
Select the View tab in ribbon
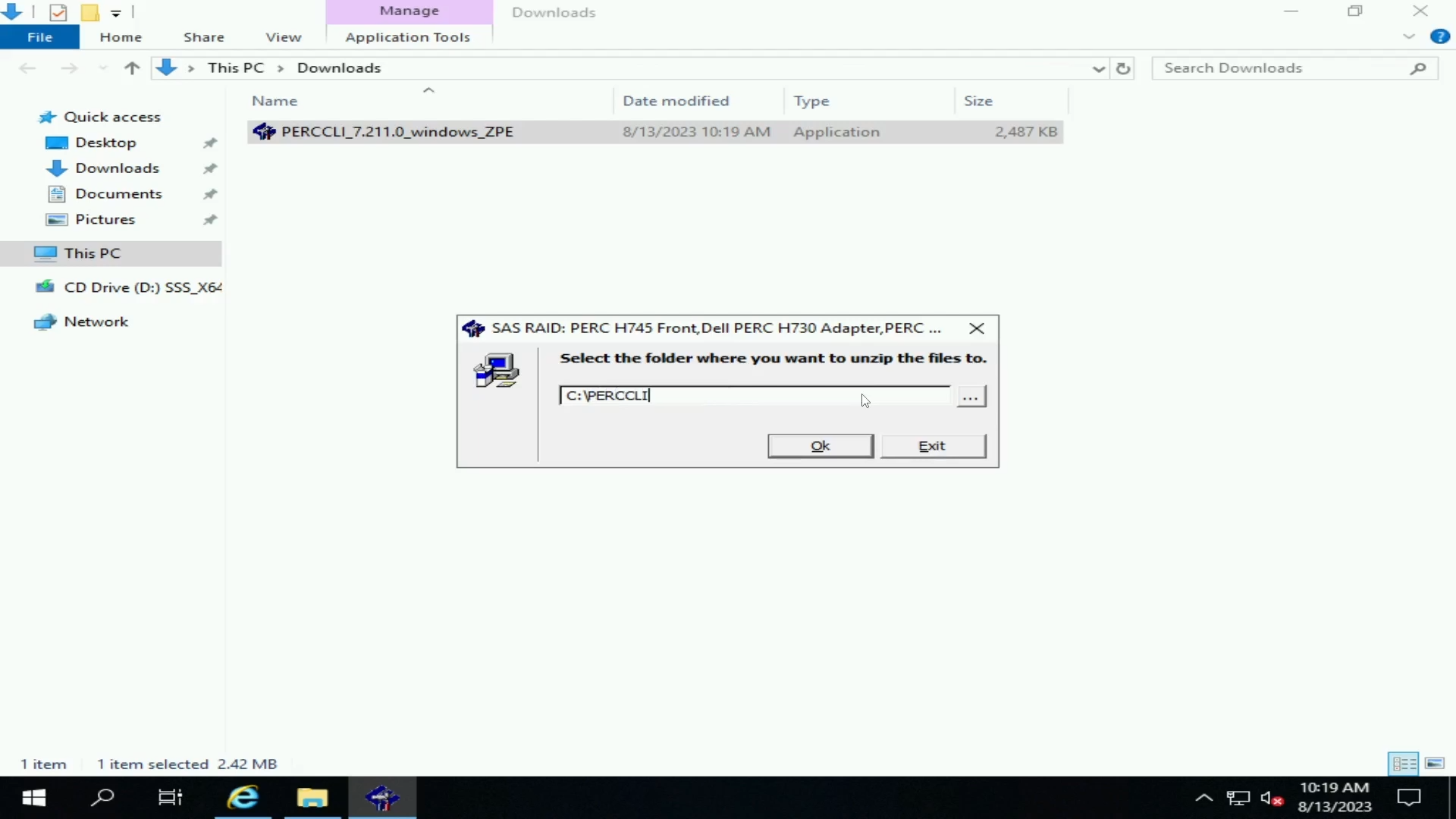click(283, 37)
